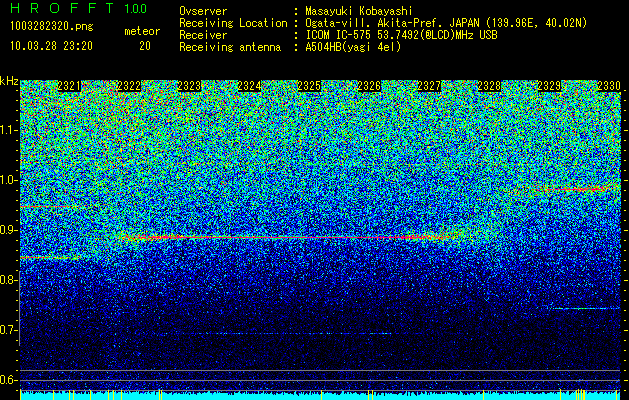Click the 1.0 kHz axis label
Image resolution: width=629 pixels, height=400 pixels.
pyautogui.click(x=9, y=180)
